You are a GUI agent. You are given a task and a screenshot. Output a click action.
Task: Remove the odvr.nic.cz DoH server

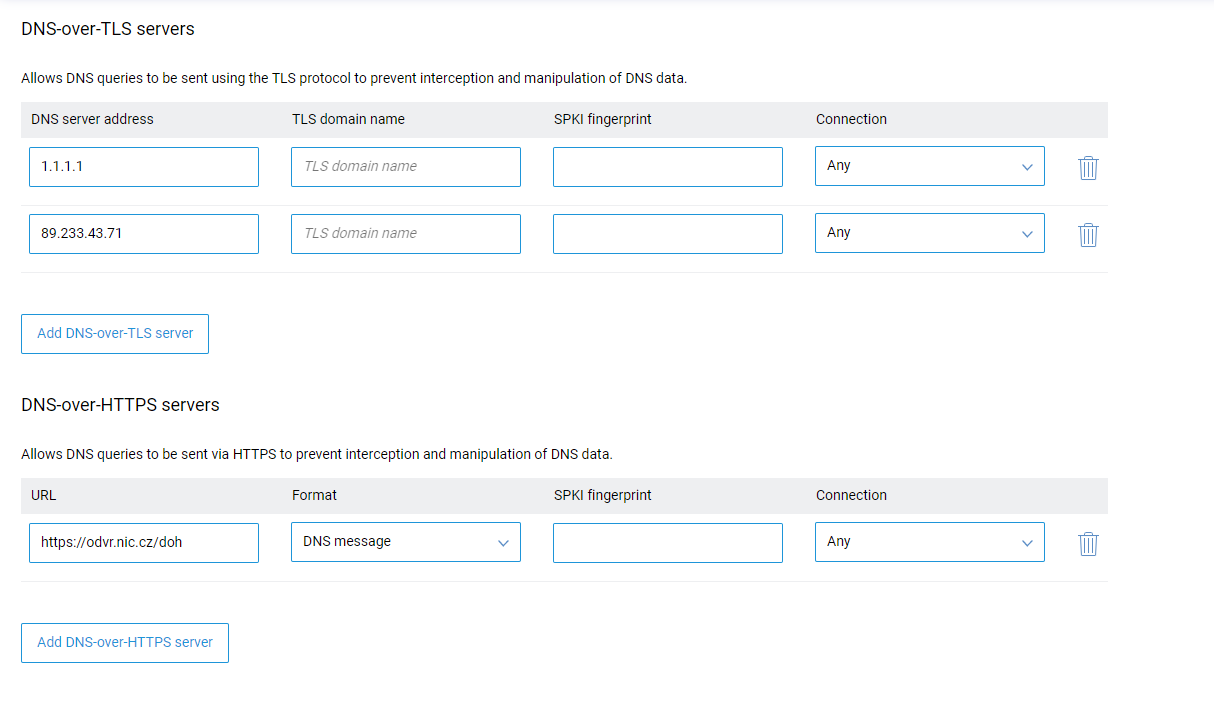[1088, 543]
